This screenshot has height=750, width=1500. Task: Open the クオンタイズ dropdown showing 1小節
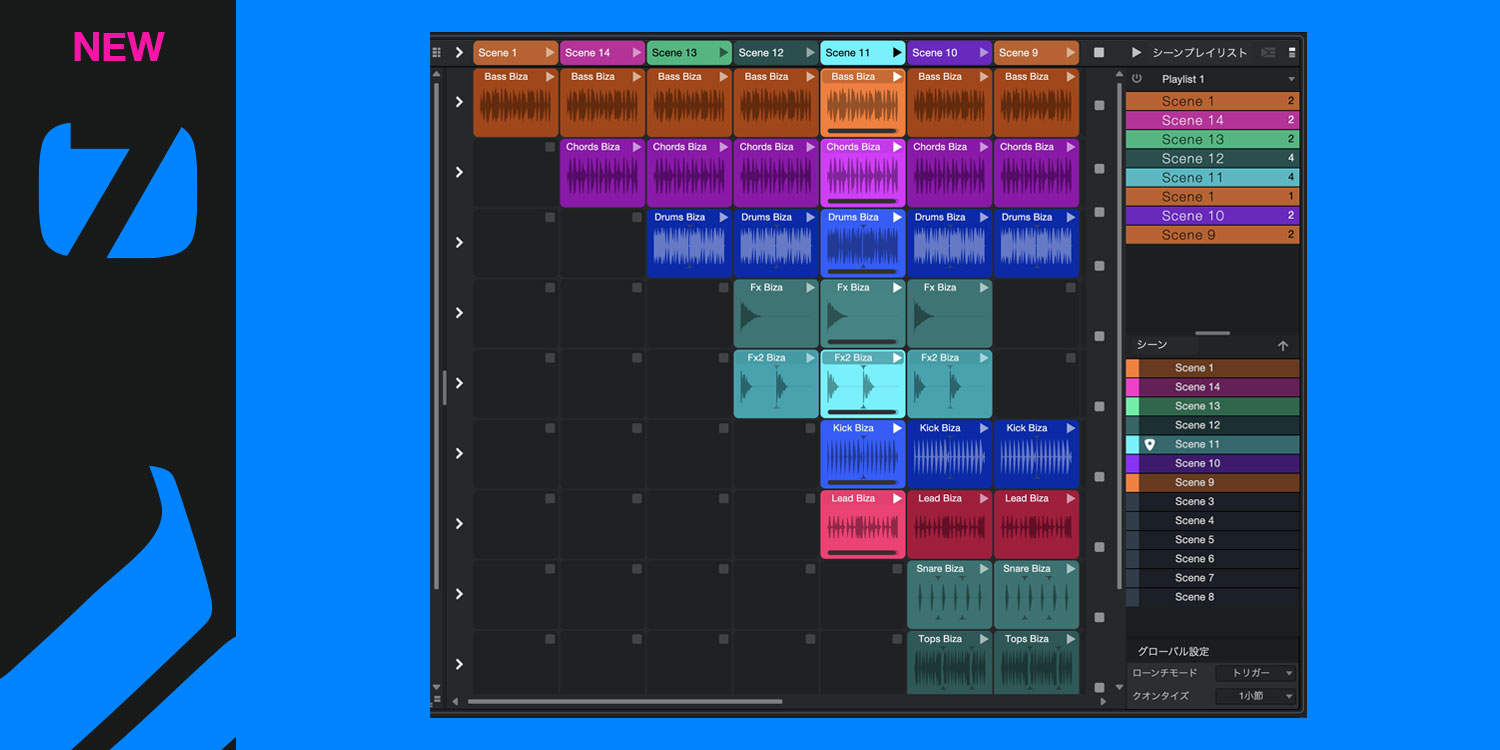[1255, 696]
